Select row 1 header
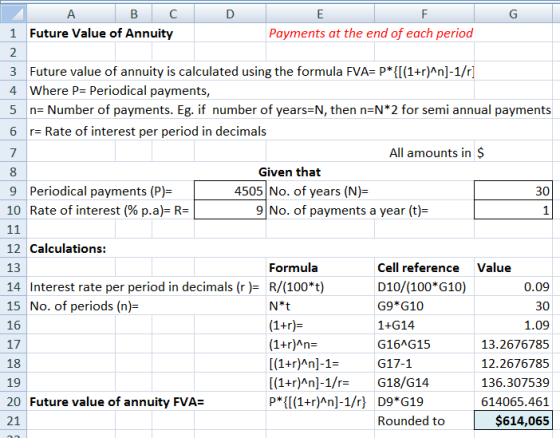Screen dimensions: 560x438 click(x=13, y=33)
